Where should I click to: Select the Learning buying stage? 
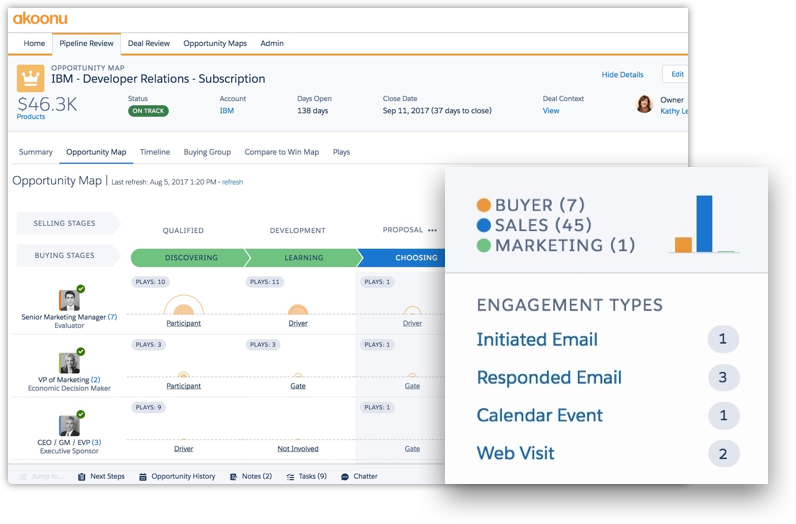304,258
